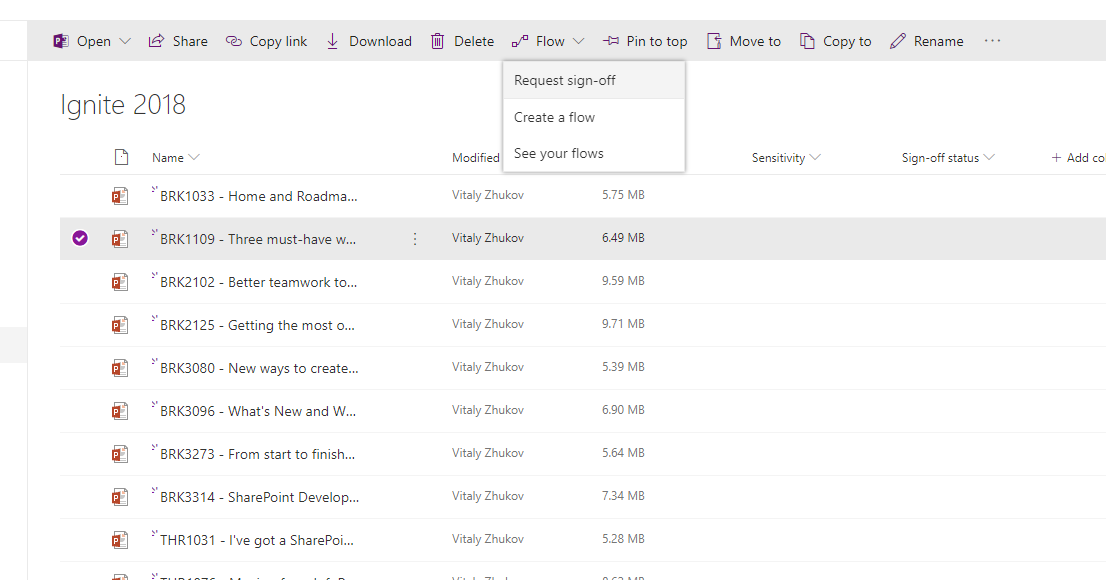Click the Download button label
The width and height of the screenshot is (1106, 580).
click(380, 41)
